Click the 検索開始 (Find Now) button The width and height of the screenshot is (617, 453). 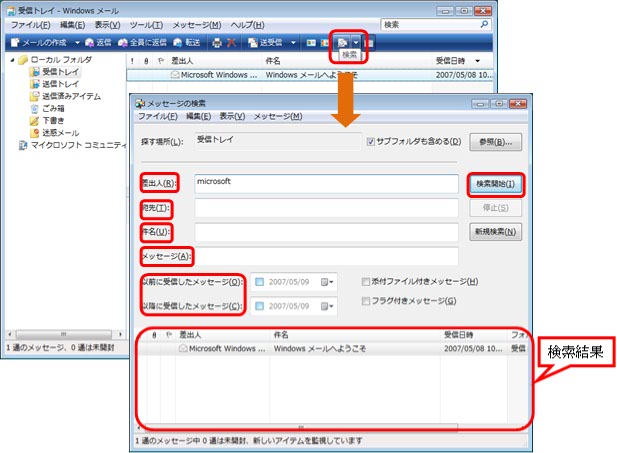pos(495,184)
